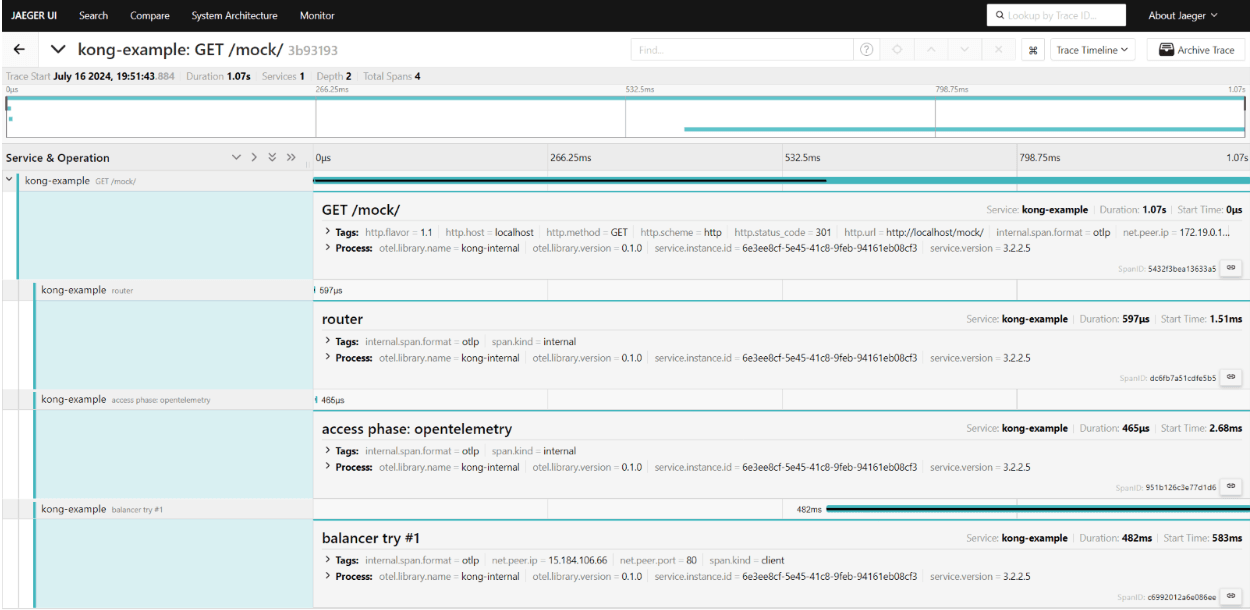Expand all spans with the double right-chevron icon

point(289,157)
